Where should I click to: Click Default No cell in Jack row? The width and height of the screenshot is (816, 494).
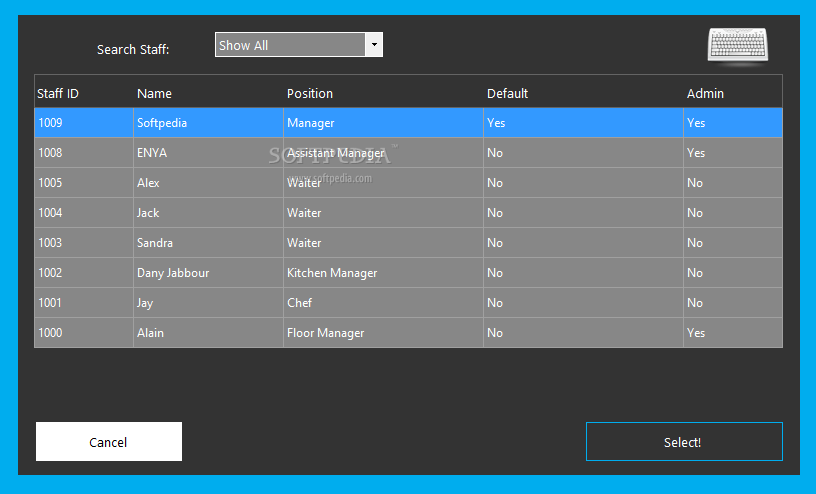point(583,213)
